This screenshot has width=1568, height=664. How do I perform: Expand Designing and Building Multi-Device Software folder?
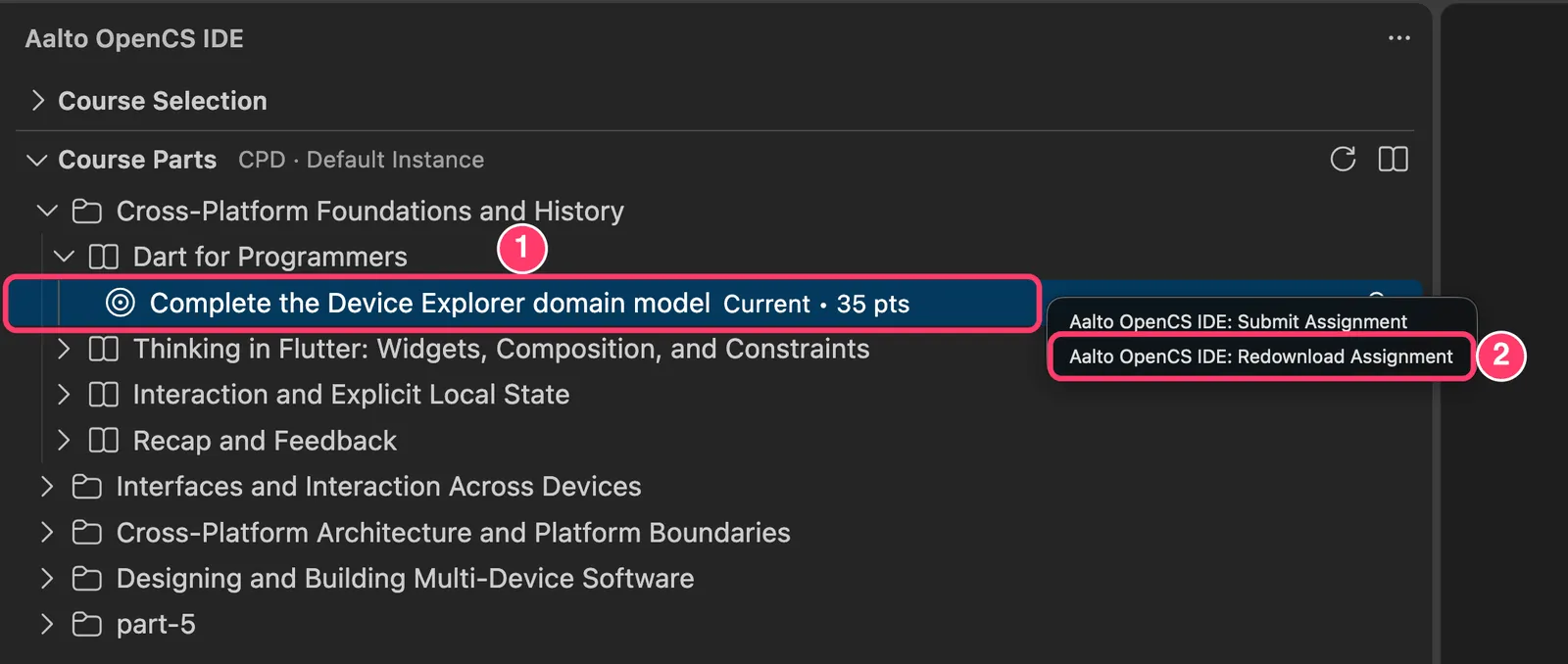pyautogui.click(x=47, y=579)
